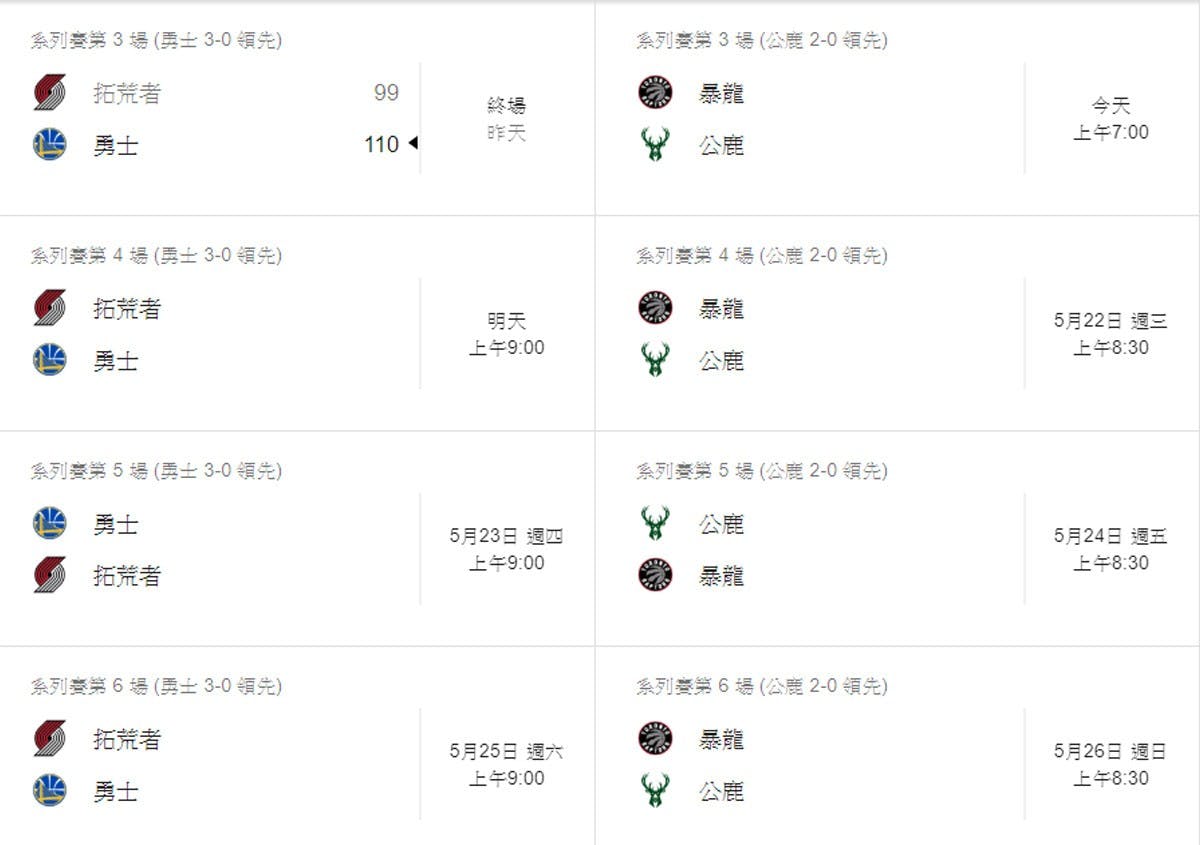
Task: Click the Trail Blazers logo in Warriors series Game 3
Action: (50, 94)
